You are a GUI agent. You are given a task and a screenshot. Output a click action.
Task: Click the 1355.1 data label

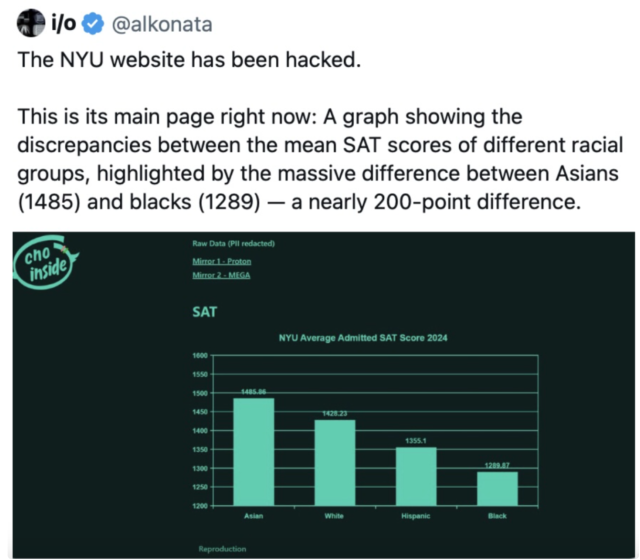coord(416,441)
